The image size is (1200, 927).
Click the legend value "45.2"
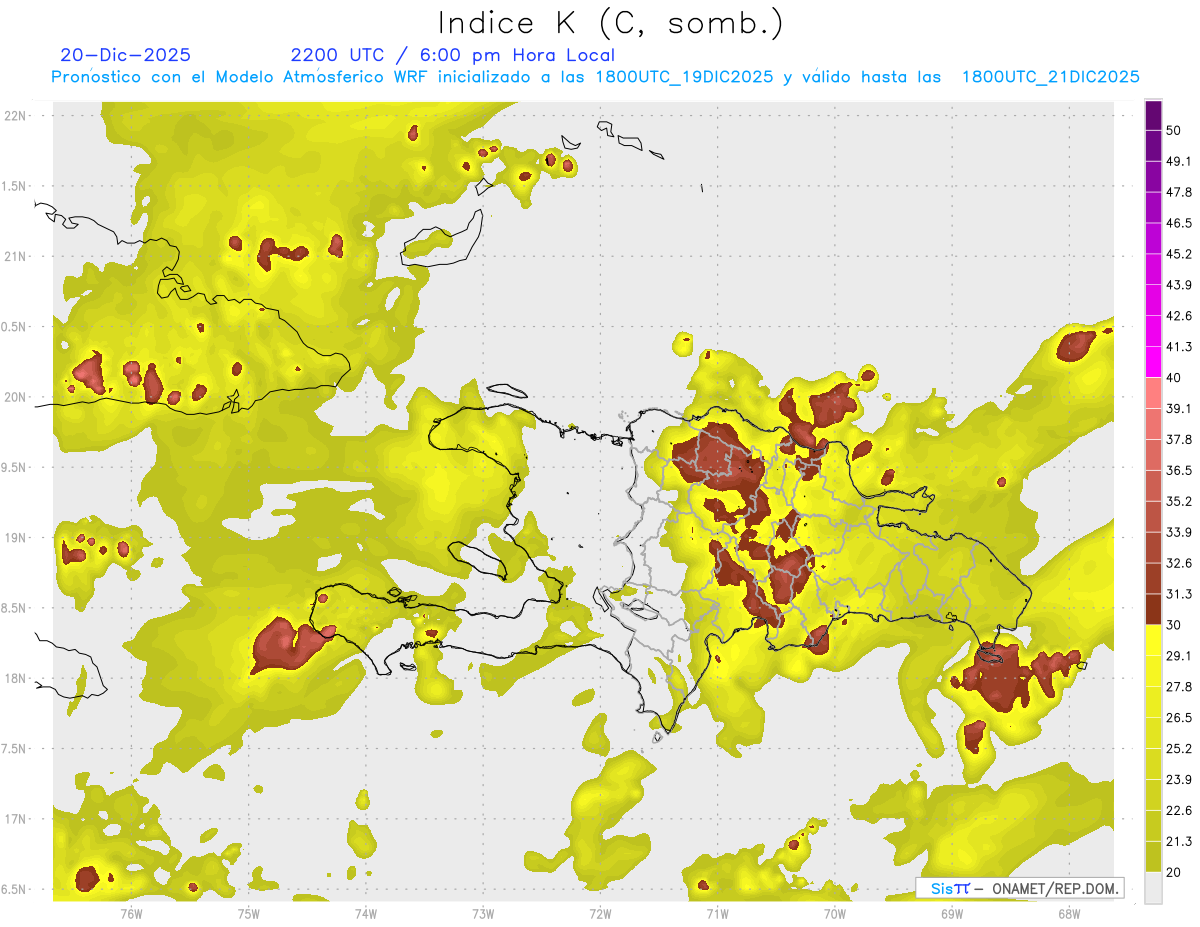point(1179,254)
